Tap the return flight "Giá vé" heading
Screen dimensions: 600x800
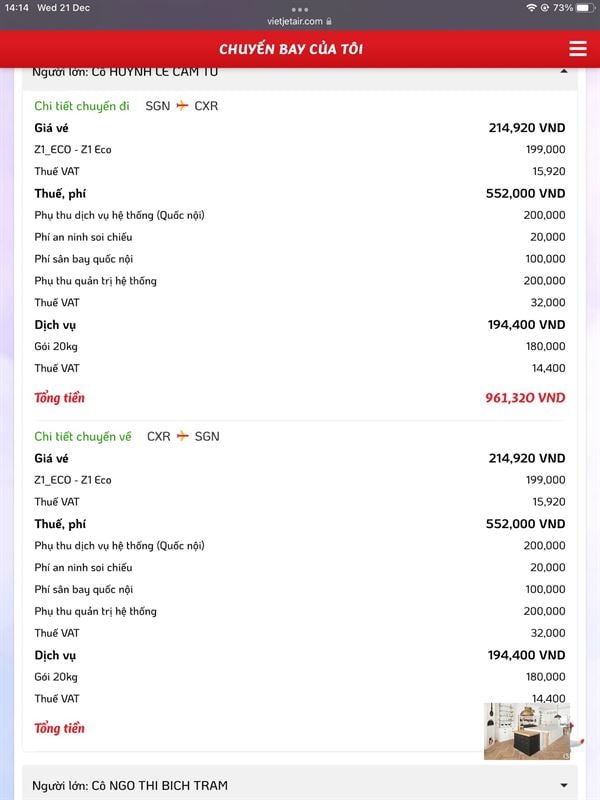click(51, 458)
